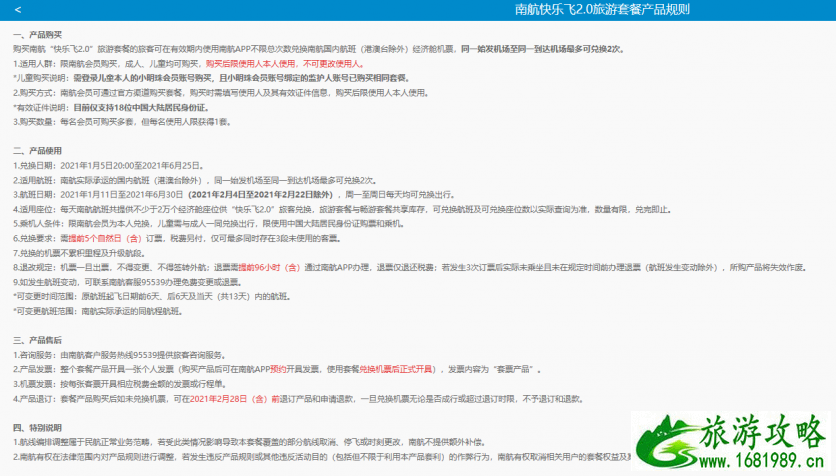
Task: Click the line starting 3.机票发票
Action: [x=121, y=384]
